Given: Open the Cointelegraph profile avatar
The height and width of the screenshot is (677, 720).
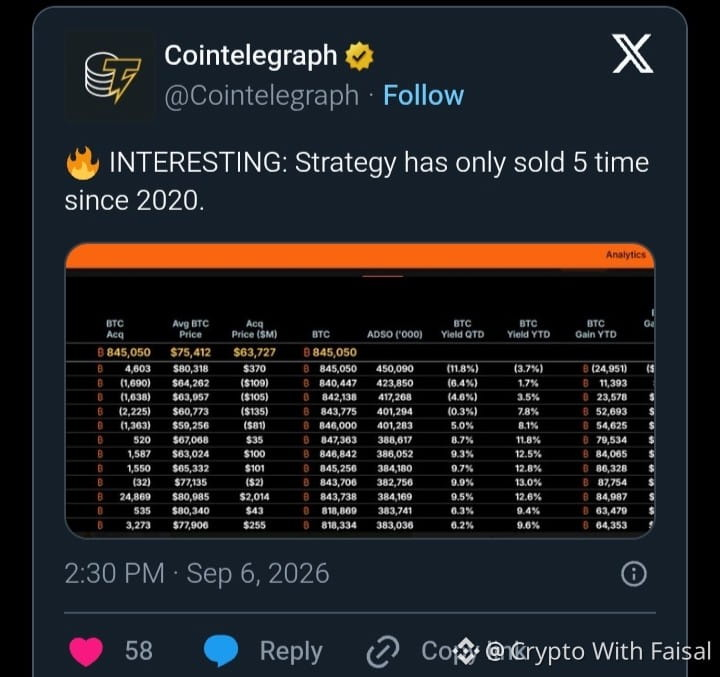Looking at the screenshot, I should click(x=109, y=76).
